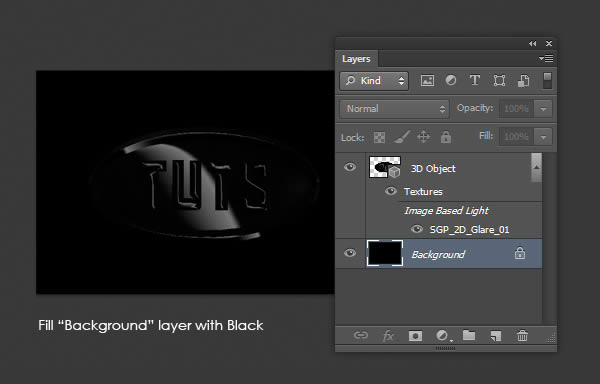Create new fill or adjustment layer icon
The width and height of the screenshot is (600, 384).
443,336
